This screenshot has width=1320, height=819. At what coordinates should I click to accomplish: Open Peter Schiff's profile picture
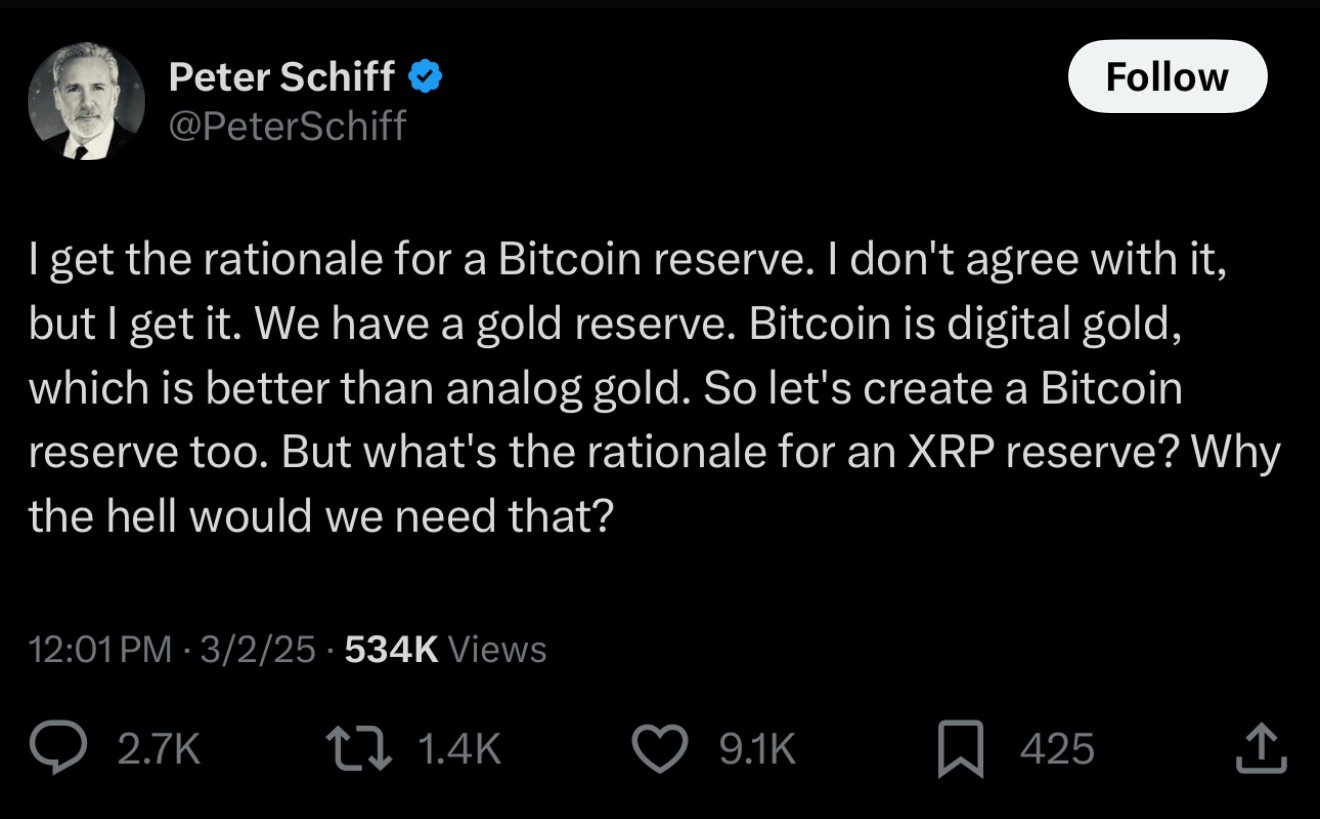86,103
